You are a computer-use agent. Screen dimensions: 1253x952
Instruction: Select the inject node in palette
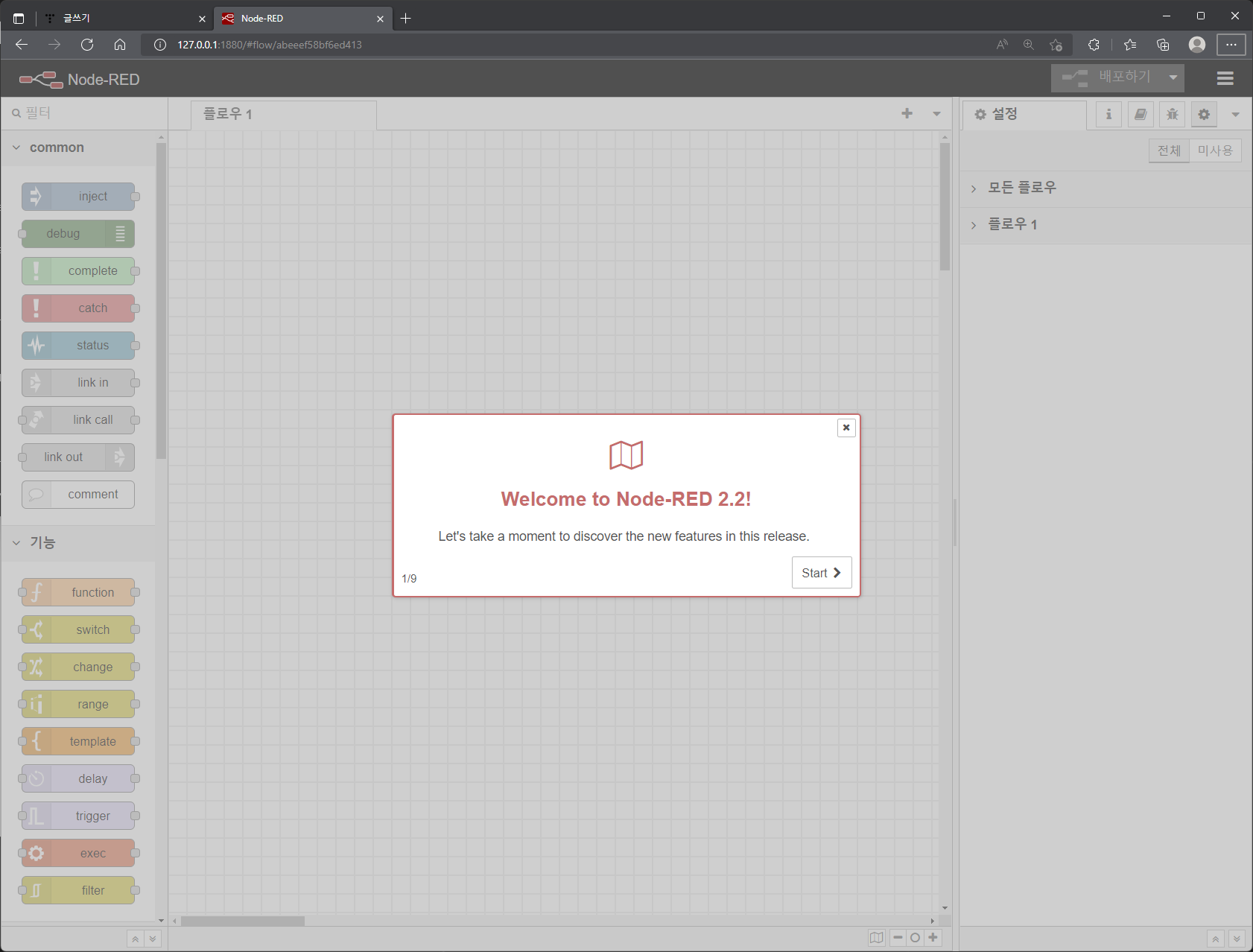click(x=78, y=197)
